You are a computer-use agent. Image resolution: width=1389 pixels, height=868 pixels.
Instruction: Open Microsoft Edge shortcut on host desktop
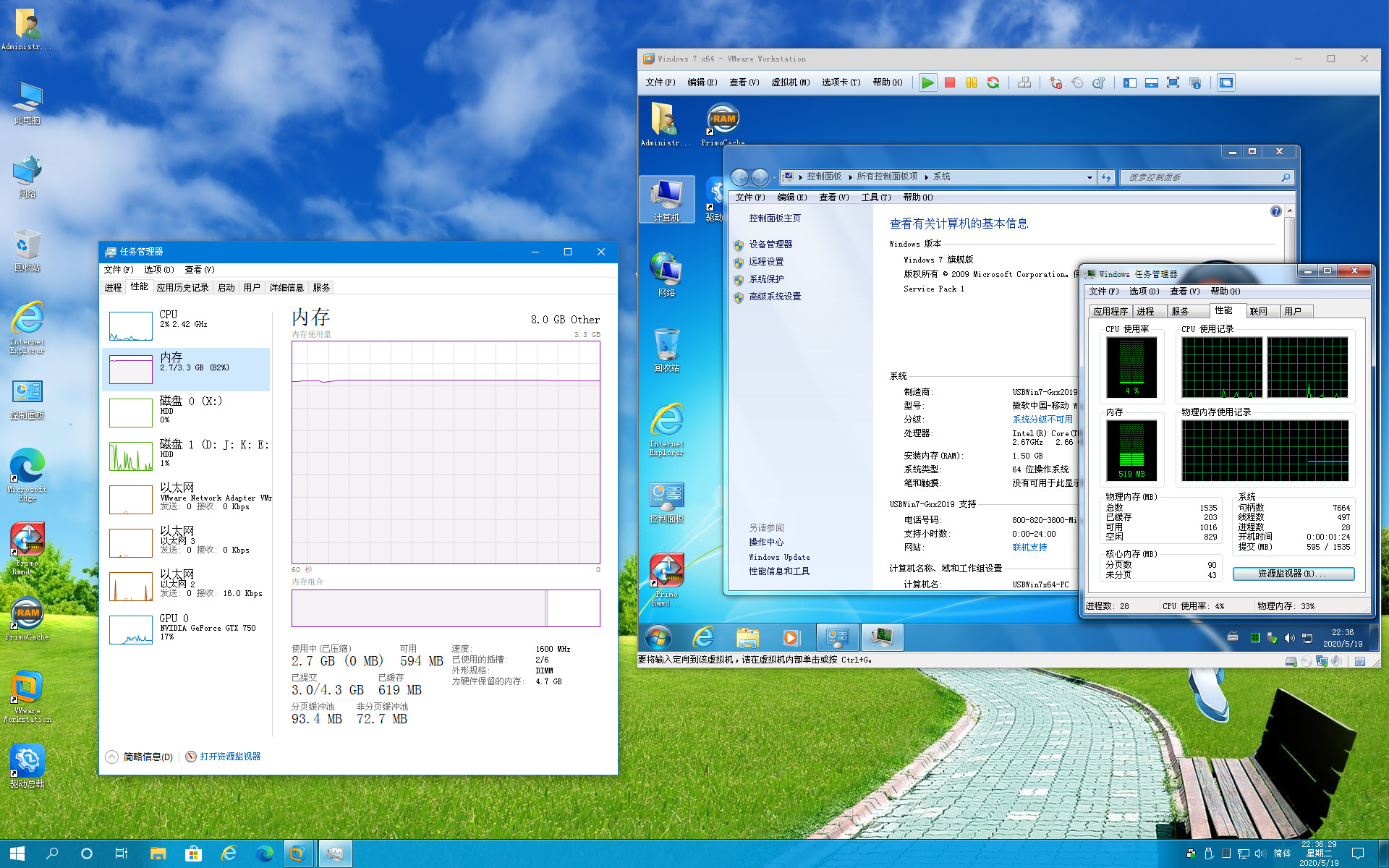pos(27,475)
